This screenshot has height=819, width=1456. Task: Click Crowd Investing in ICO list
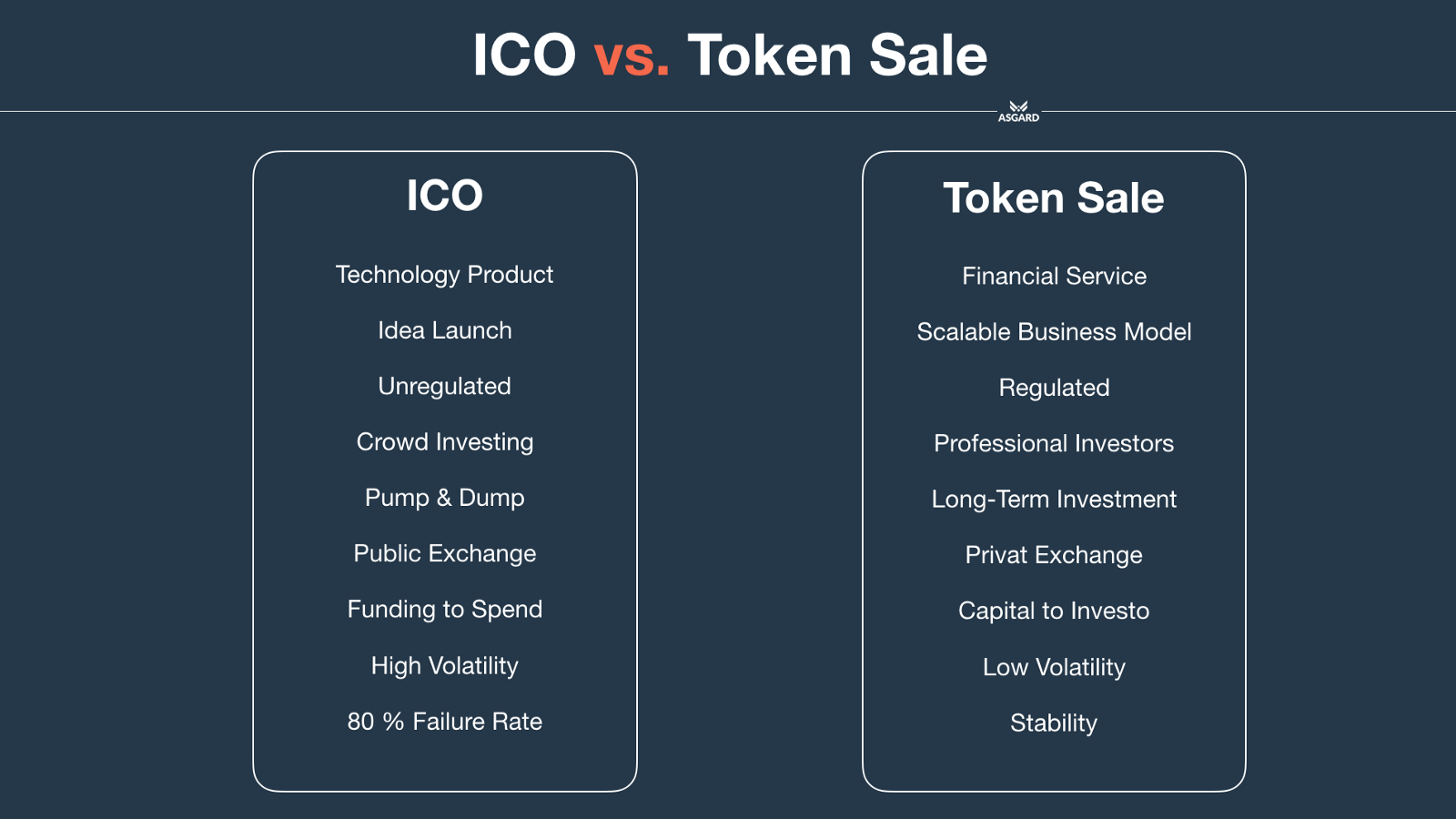444,442
